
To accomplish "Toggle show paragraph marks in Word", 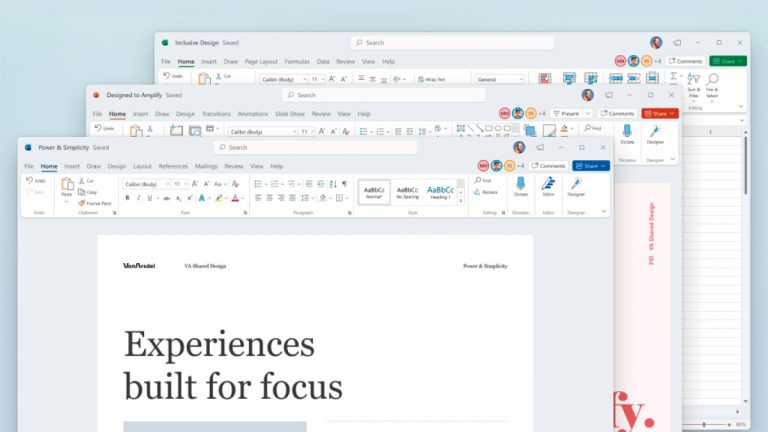I will click(344, 184).
